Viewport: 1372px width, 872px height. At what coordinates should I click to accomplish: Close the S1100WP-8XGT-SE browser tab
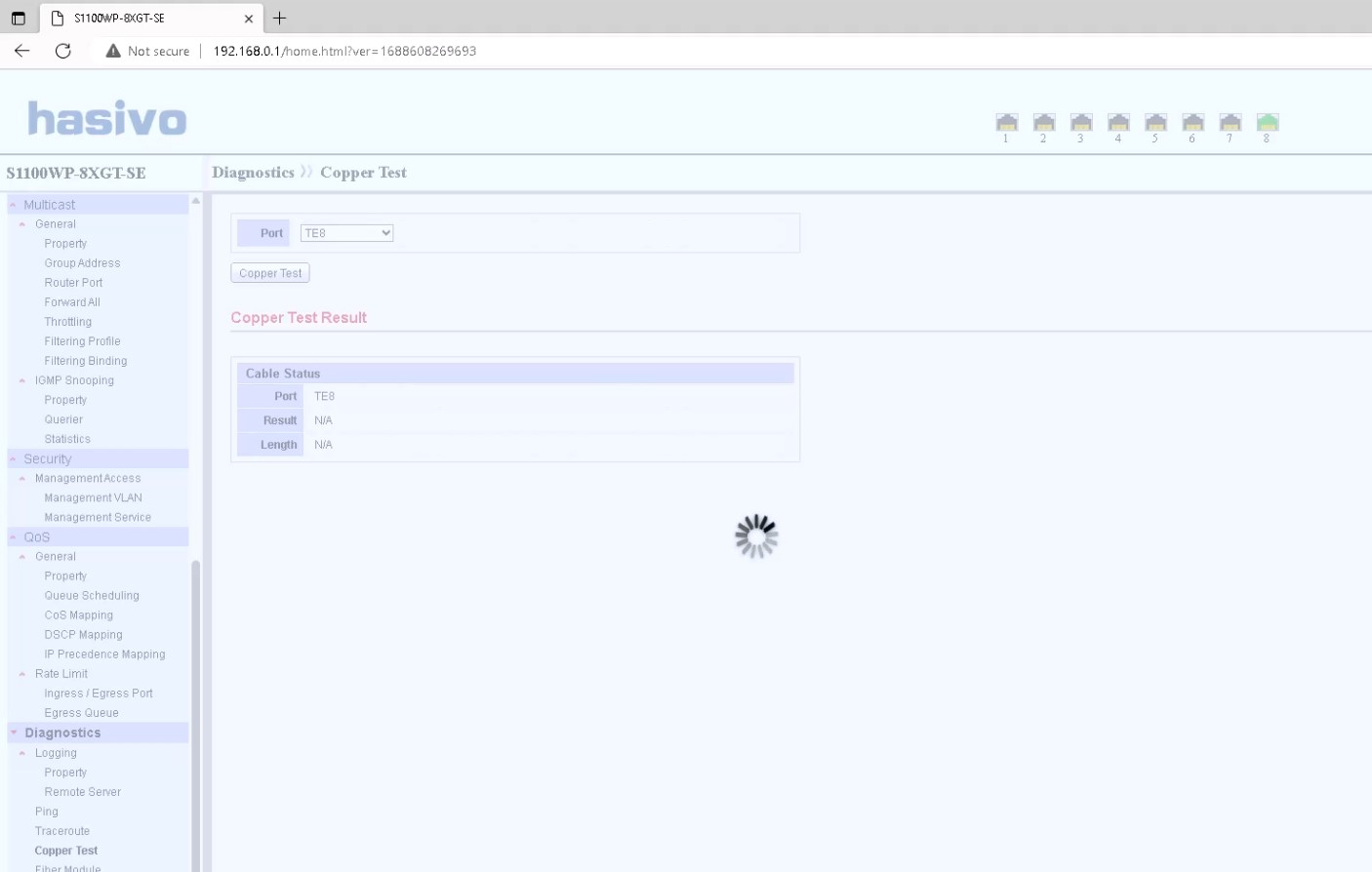249,19
